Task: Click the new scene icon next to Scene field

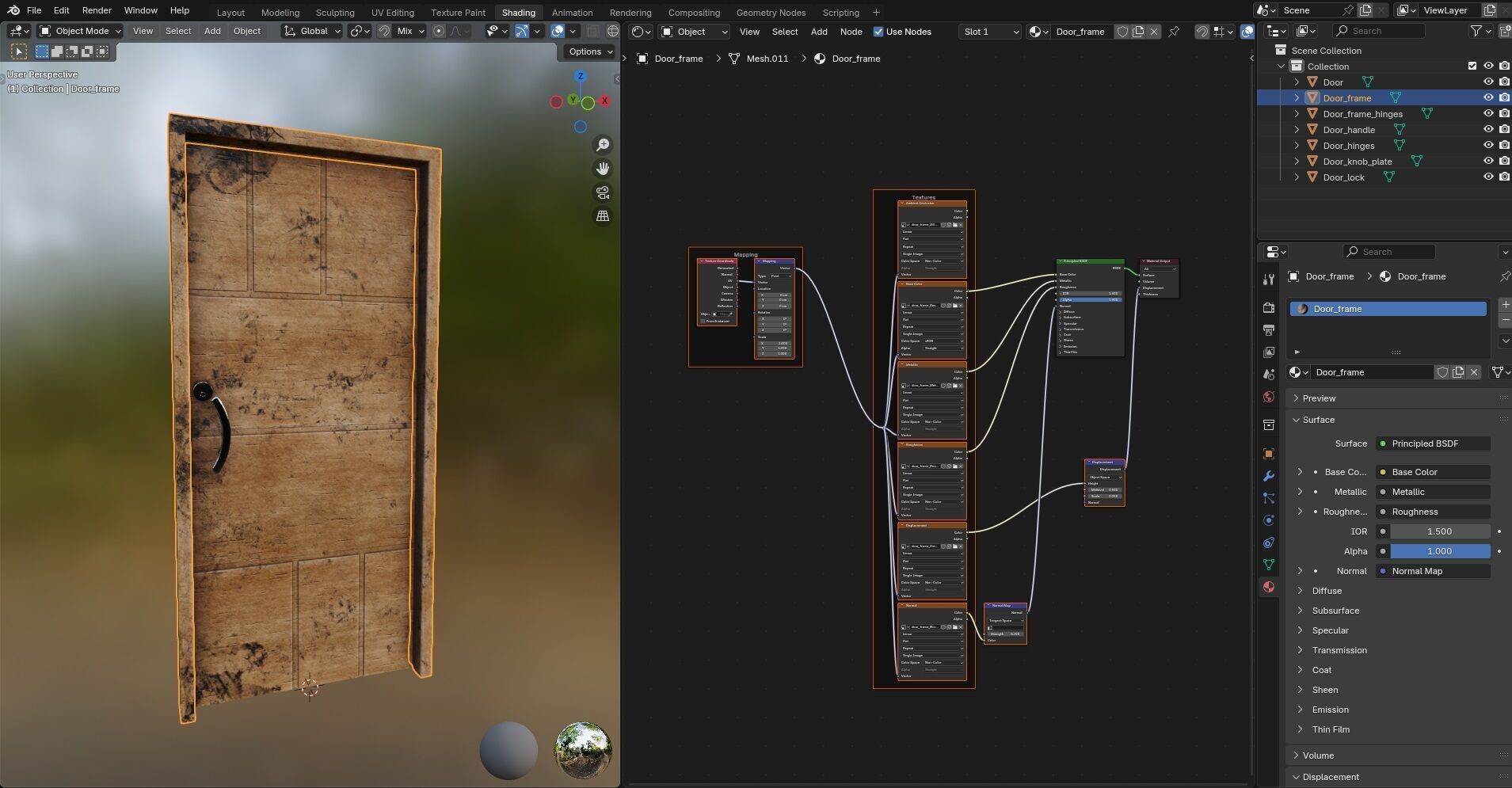Action: point(1365,10)
